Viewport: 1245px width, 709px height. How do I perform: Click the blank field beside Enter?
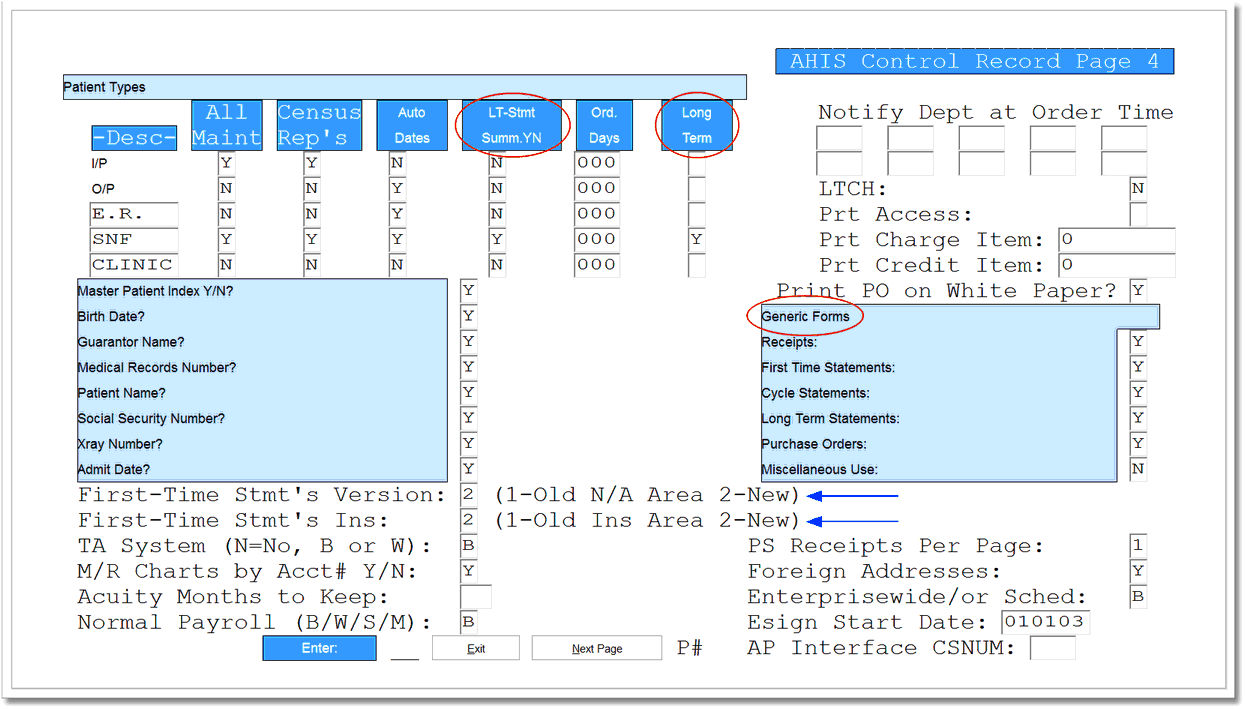click(404, 650)
